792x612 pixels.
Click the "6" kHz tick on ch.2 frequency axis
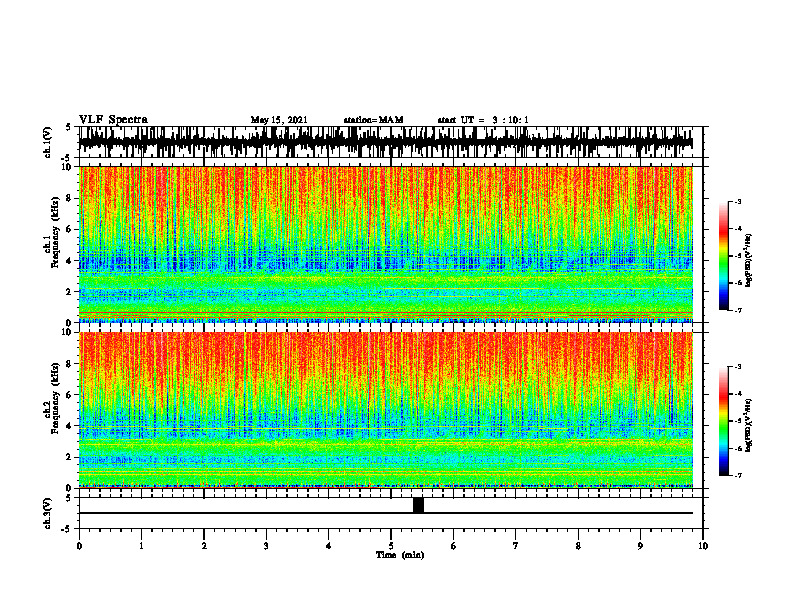70,395
